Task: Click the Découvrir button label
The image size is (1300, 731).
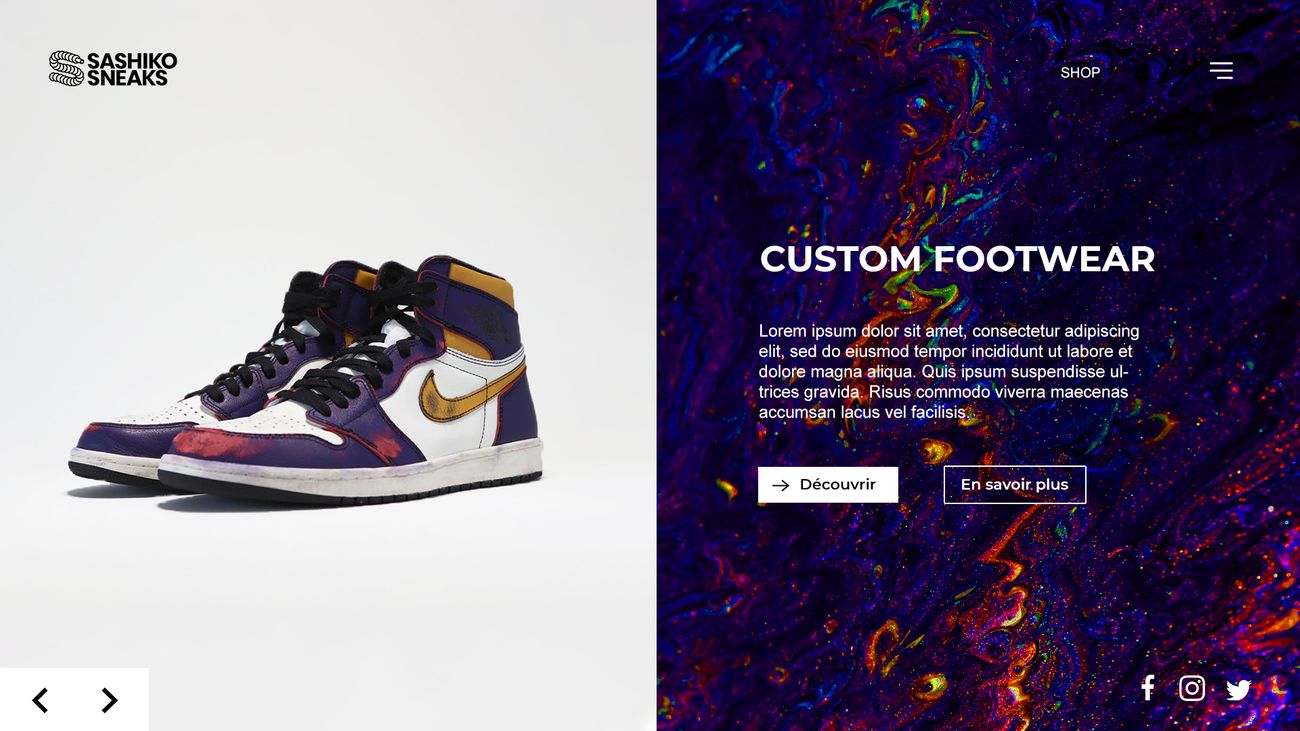Action: click(x=837, y=484)
